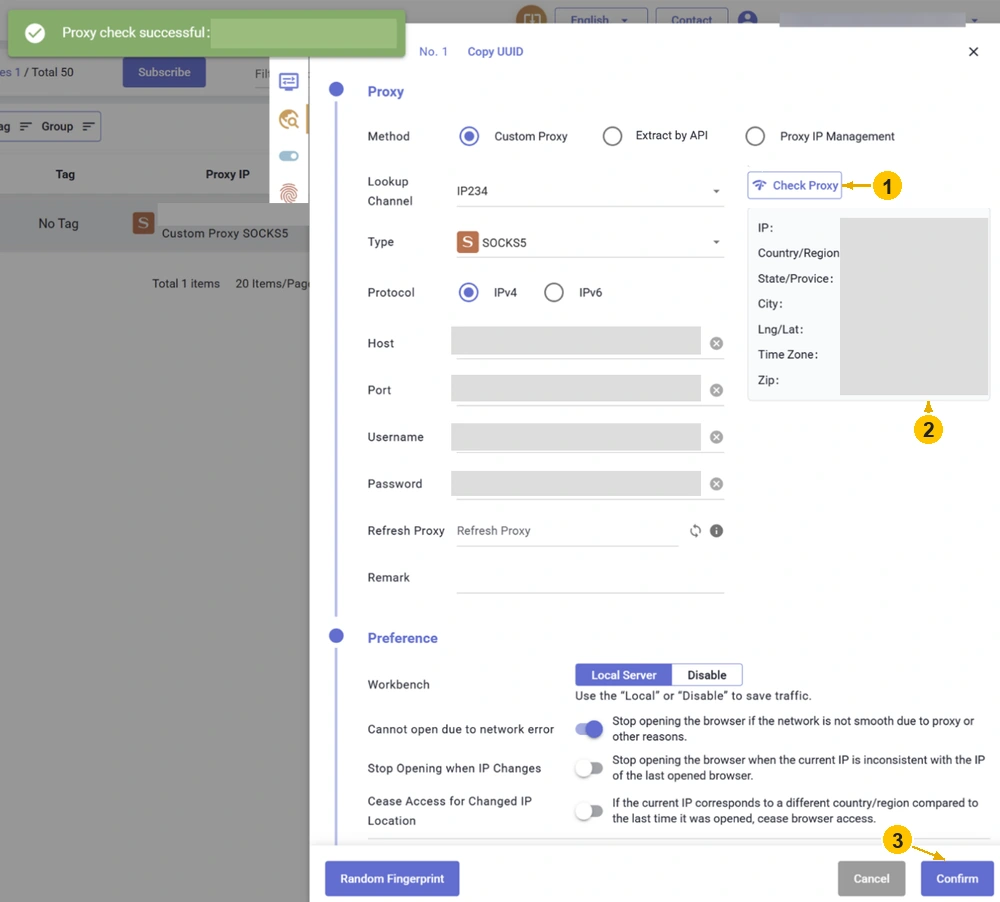Screen dimensions: 1000x902
Task: Click the orange S SOCKS5 type icon
Action: coord(467,242)
